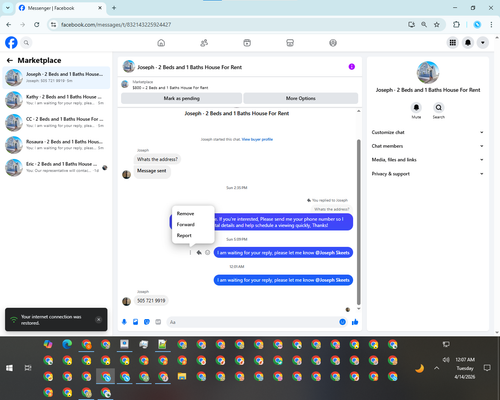Open Facebook notifications bell
Screen dimensions: 500x400
pyautogui.click(x=468, y=43)
